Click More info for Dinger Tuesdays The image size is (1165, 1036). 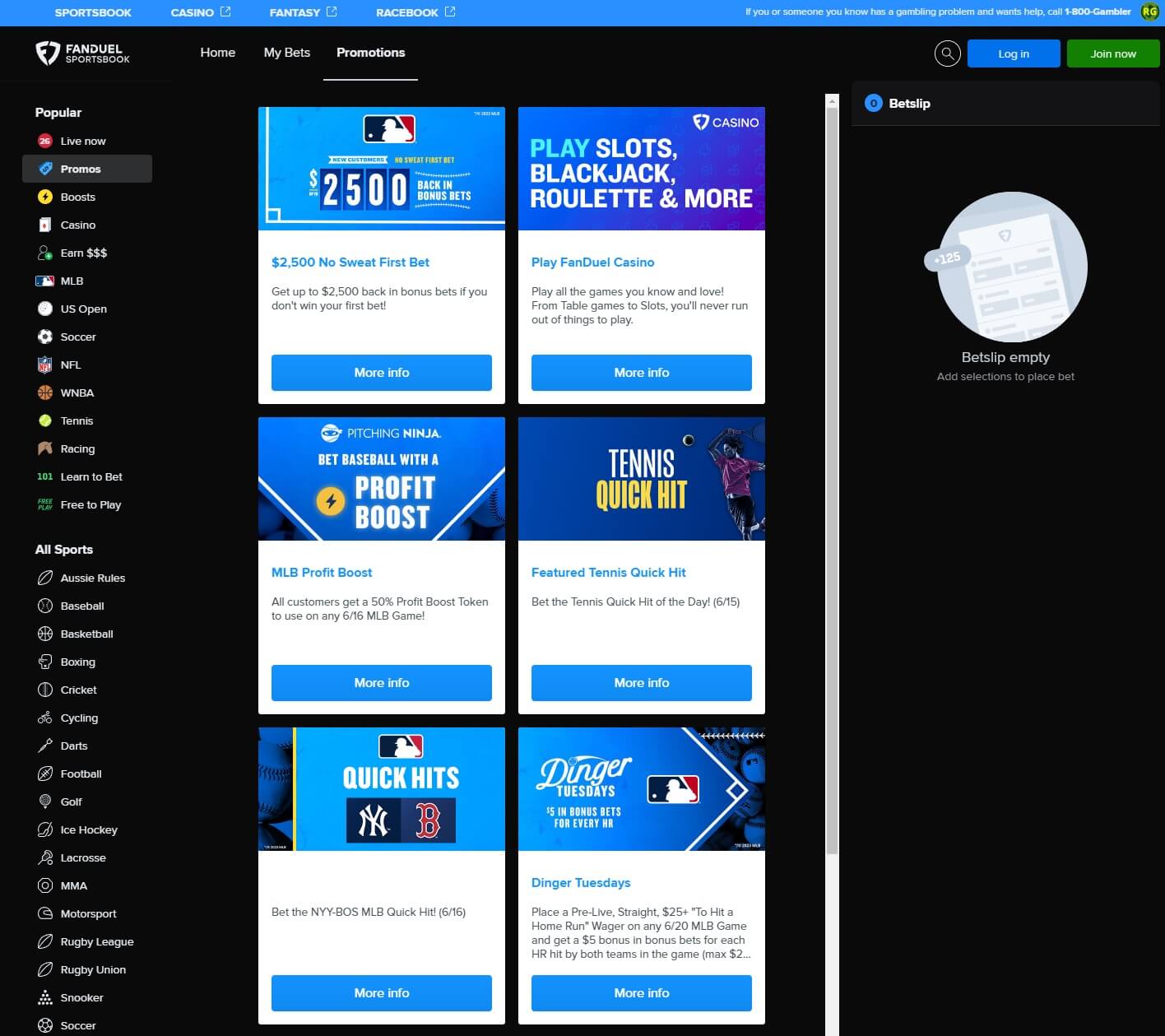point(642,993)
